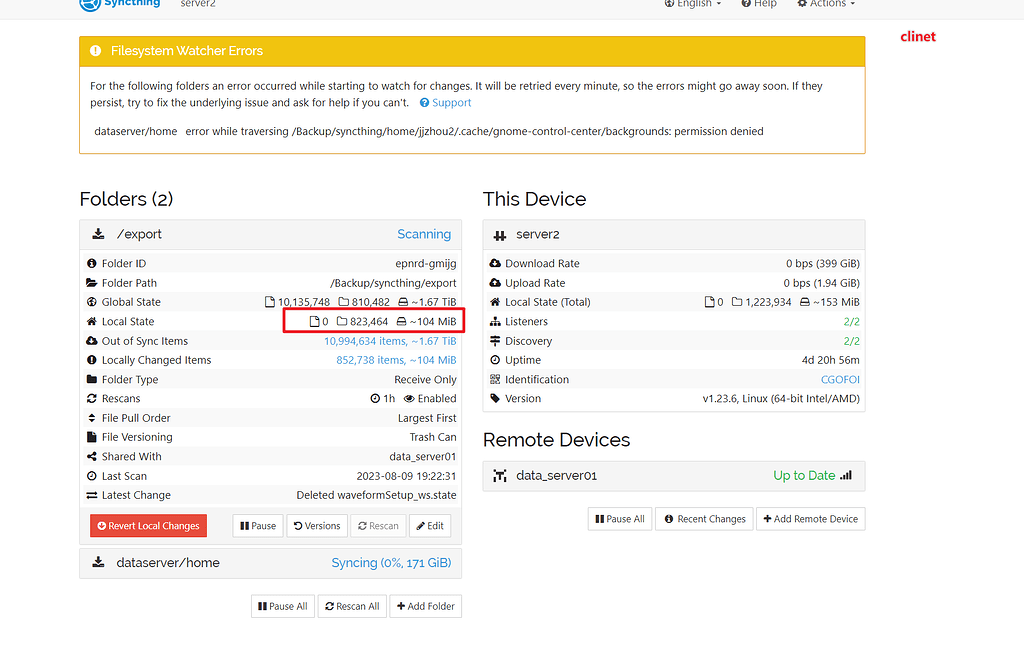Open the Actions menu
Image resolution: width=1024 pixels, height=647 pixels.
(826, 4)
